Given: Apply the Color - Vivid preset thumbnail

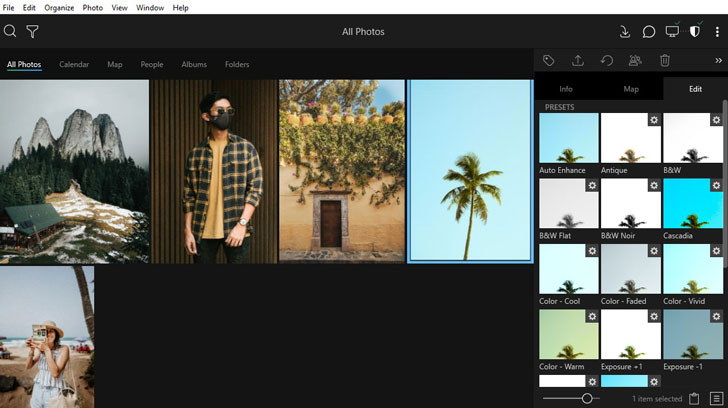Looking at the screenshot, I should pos(693,269).
